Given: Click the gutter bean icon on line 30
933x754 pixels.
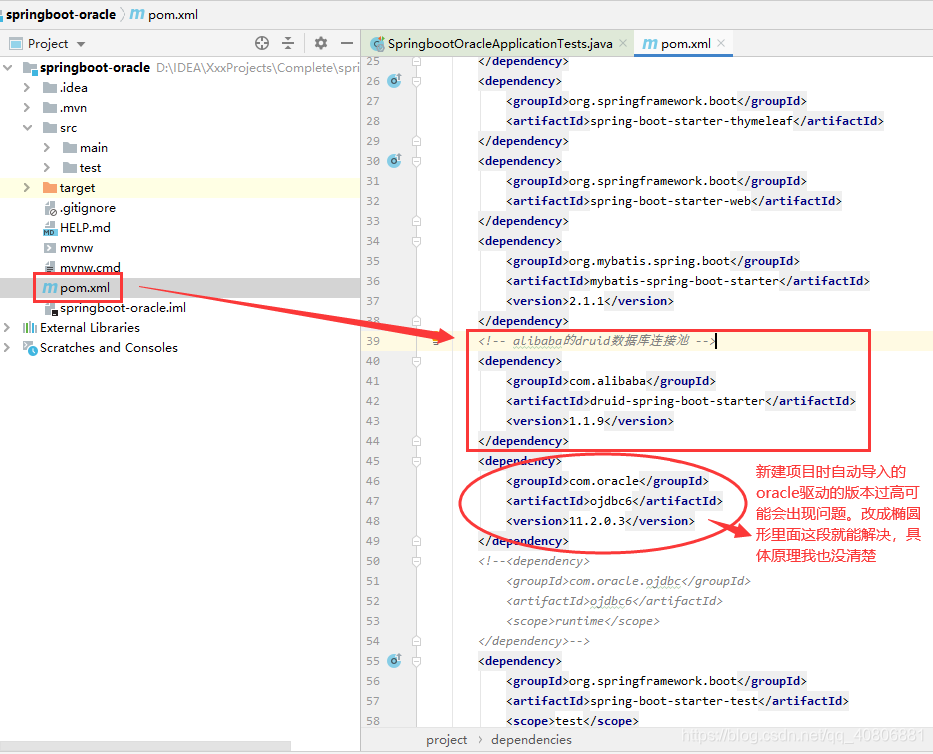Looking at the screenshot, I should 395,160.
